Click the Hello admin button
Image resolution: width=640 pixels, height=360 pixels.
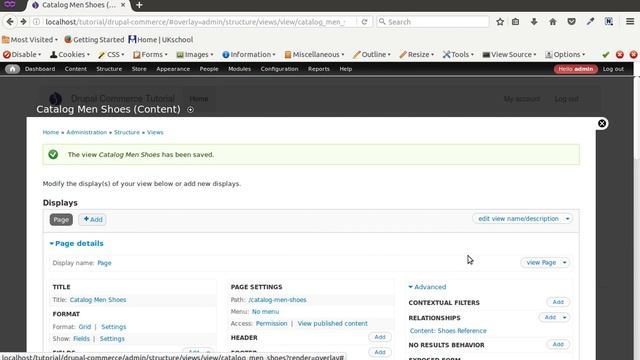point(576,69)
